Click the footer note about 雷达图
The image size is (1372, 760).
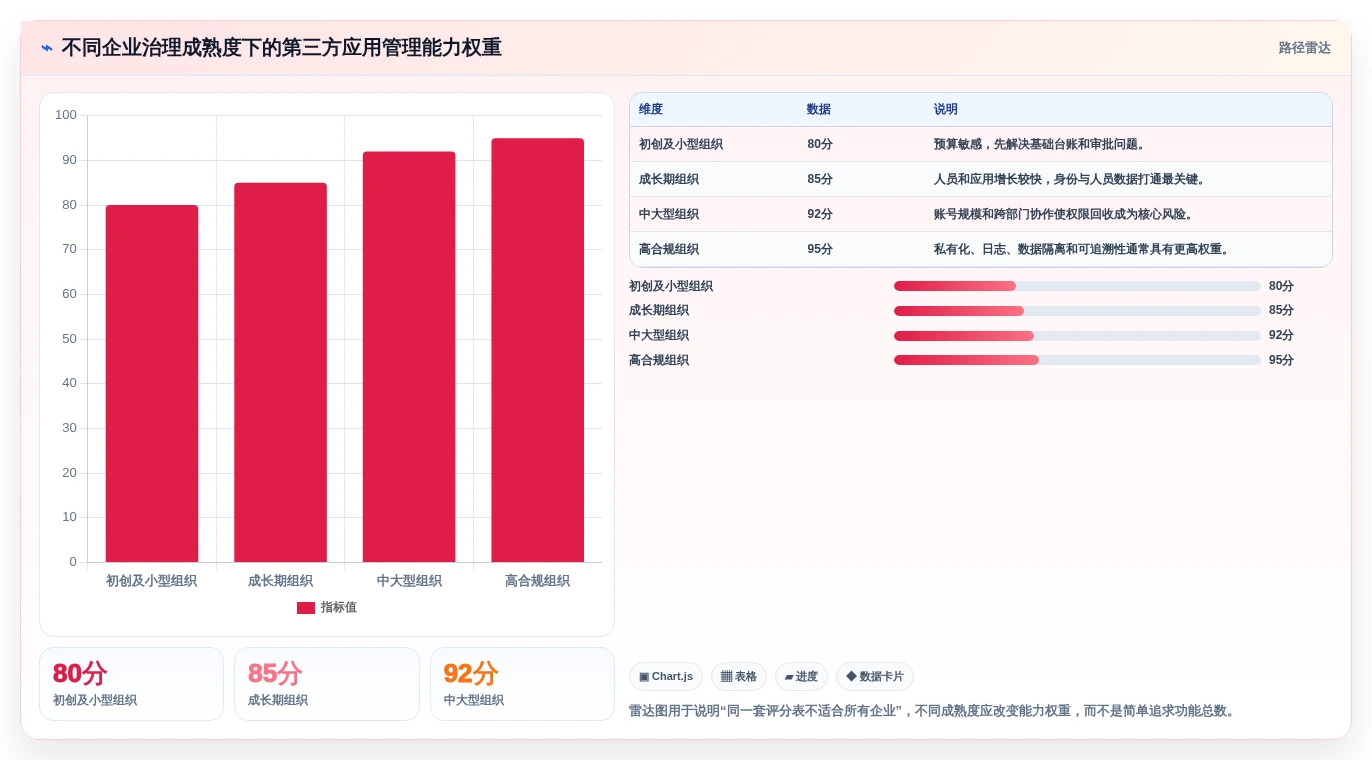934,711
